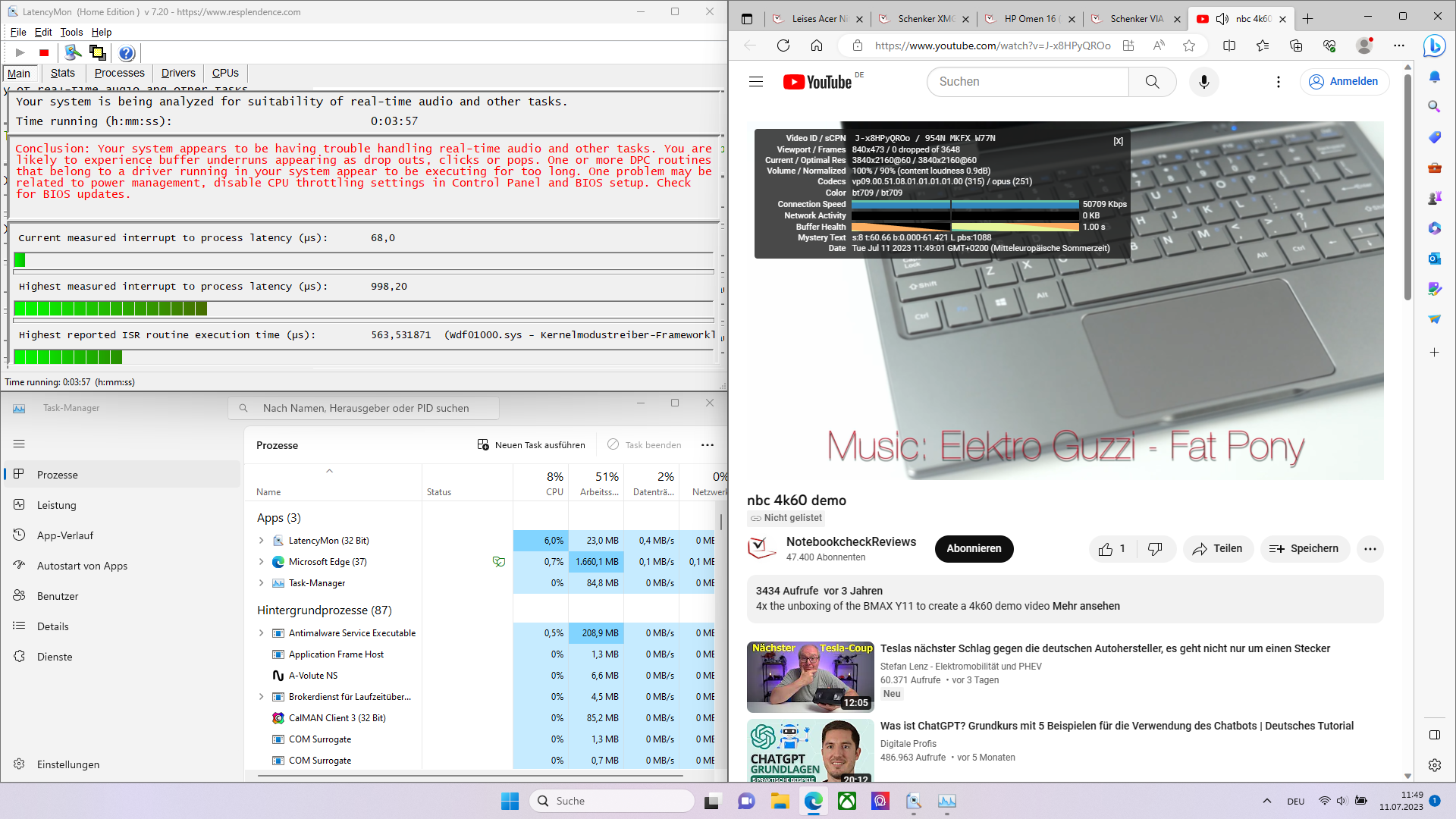Open YouTube hamburger guide menu
1456x819 pixels.
click(756, 82)
